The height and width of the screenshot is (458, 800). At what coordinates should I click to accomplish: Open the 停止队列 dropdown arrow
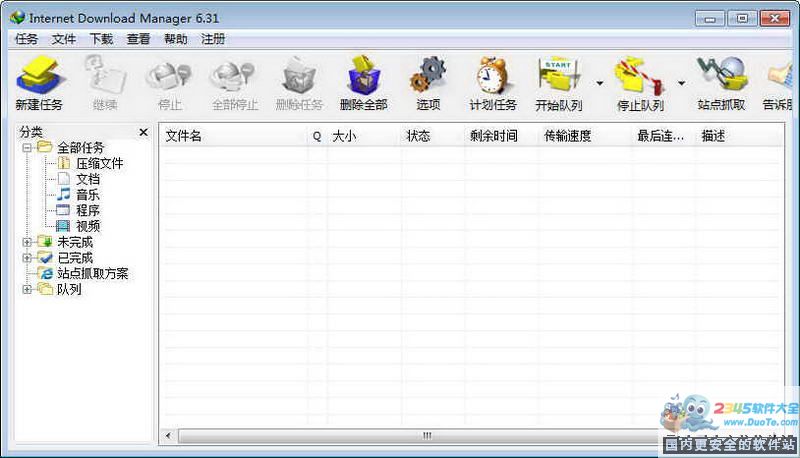tap(681, 84)
